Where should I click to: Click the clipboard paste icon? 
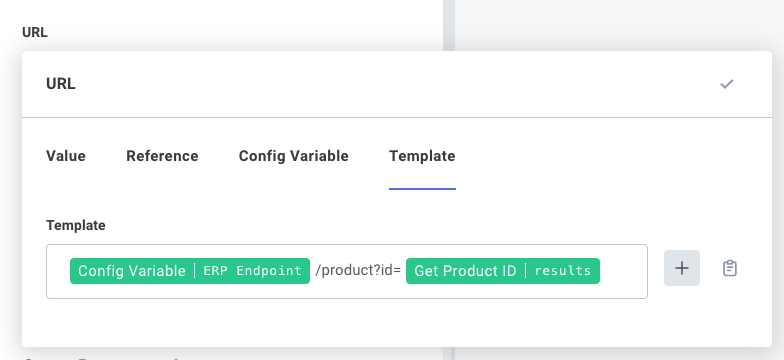tap(730, 268)
